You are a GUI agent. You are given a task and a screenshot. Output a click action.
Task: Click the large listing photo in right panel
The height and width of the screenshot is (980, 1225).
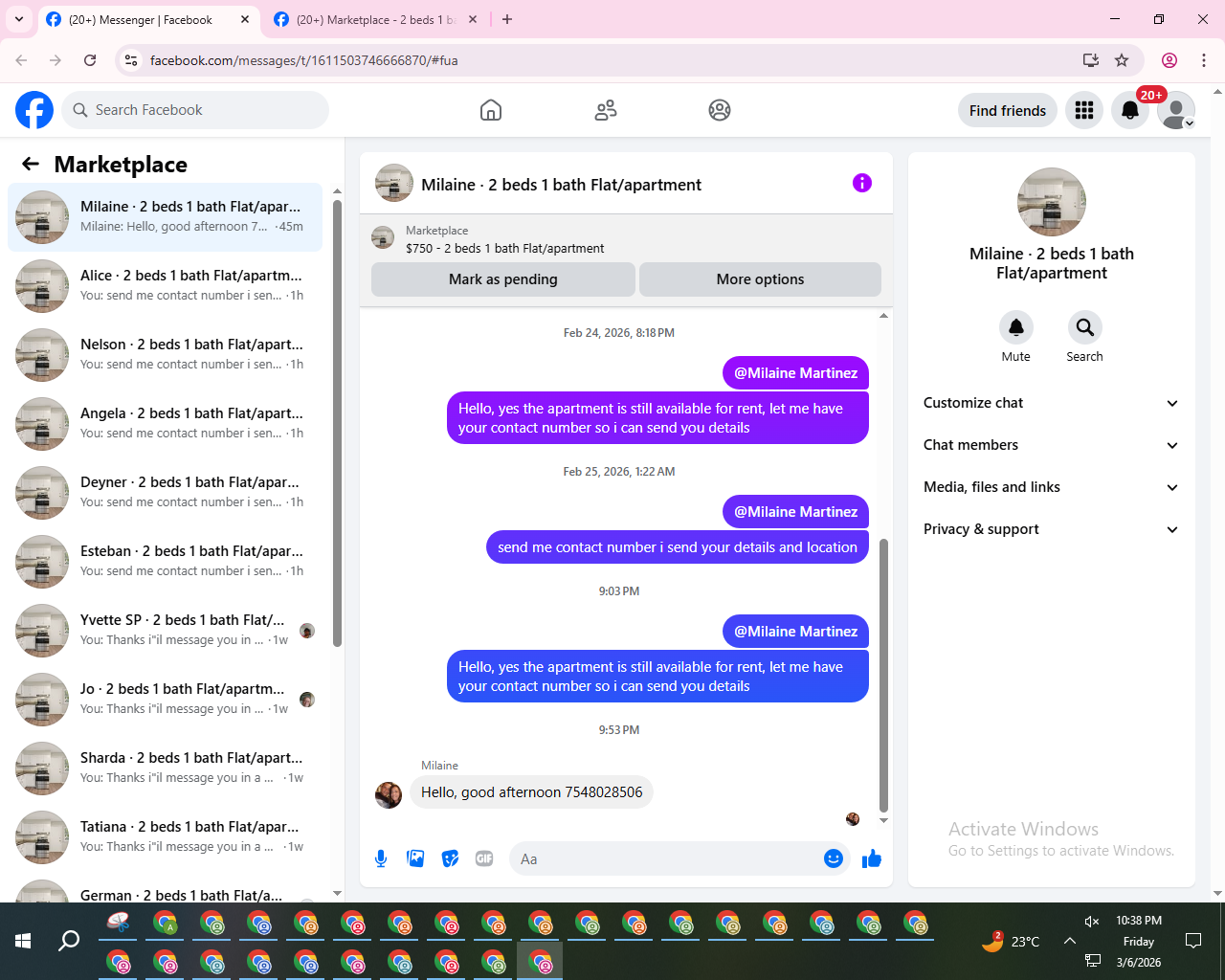tap(1052, 202)
